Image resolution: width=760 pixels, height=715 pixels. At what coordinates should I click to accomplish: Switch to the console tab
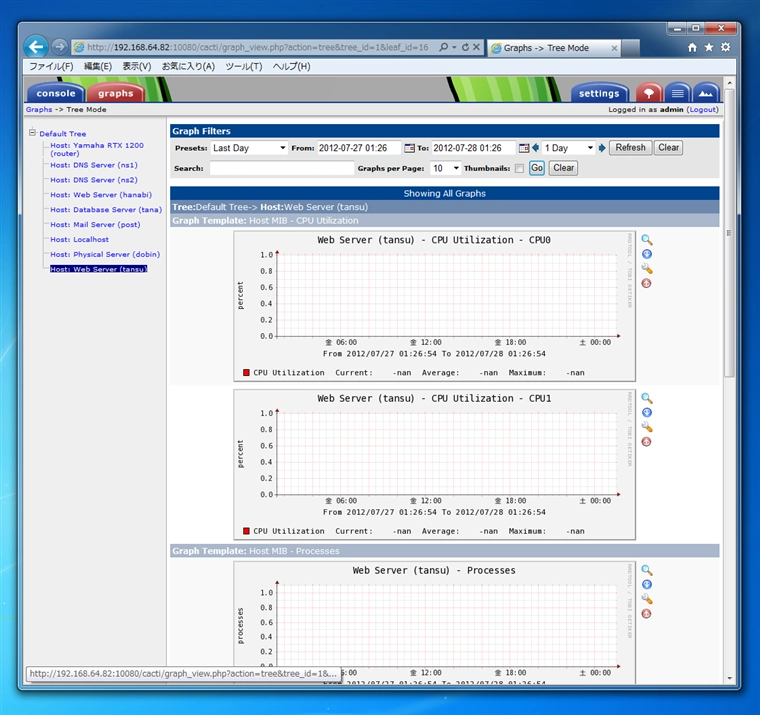[56, 93]
